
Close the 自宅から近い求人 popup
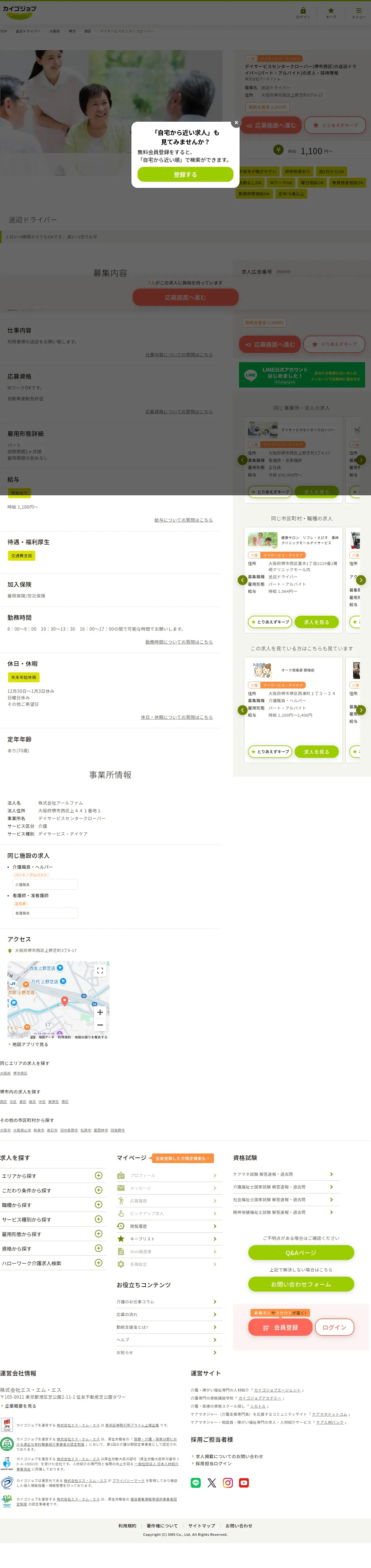[237, 123]
